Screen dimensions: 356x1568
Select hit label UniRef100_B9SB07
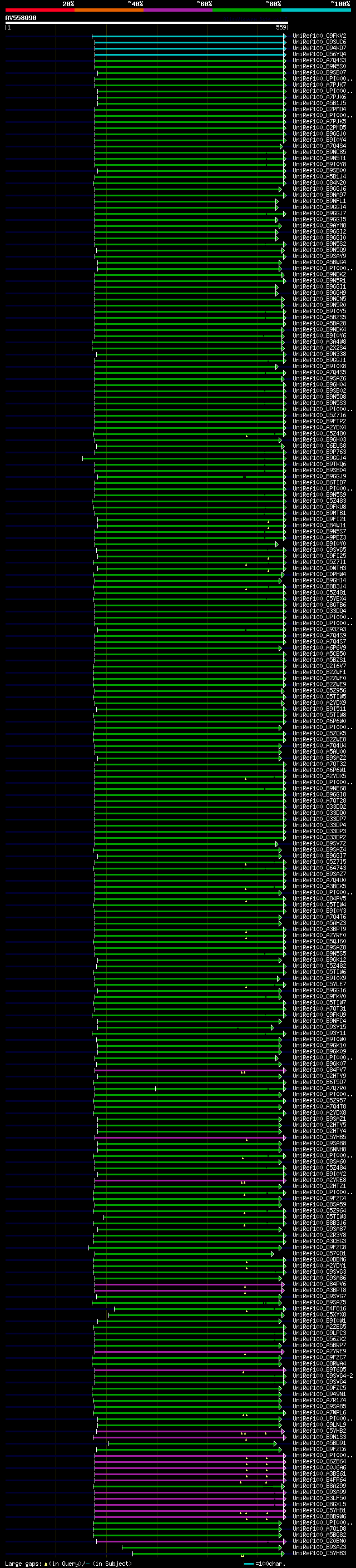click(319, 72)
